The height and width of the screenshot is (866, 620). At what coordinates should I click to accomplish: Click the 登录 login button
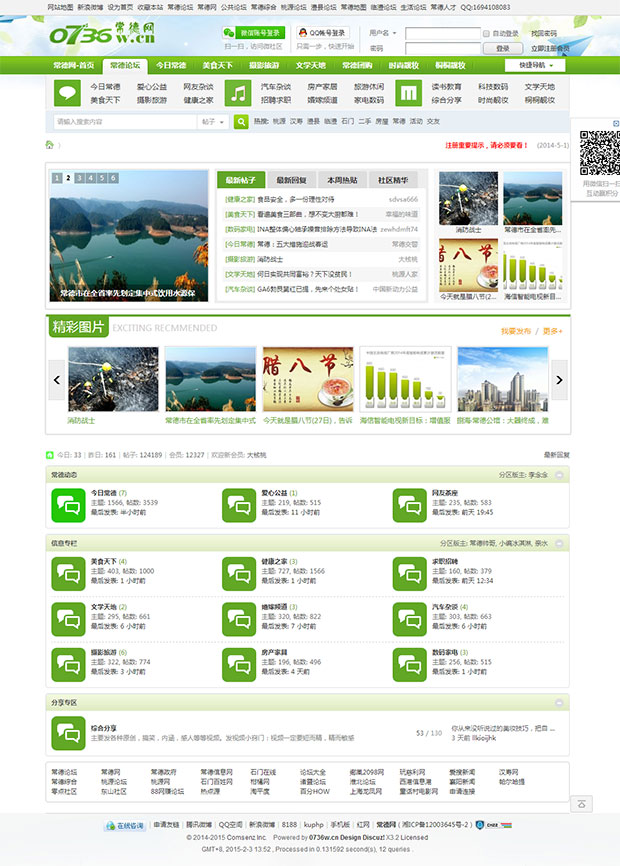point(502,48)
